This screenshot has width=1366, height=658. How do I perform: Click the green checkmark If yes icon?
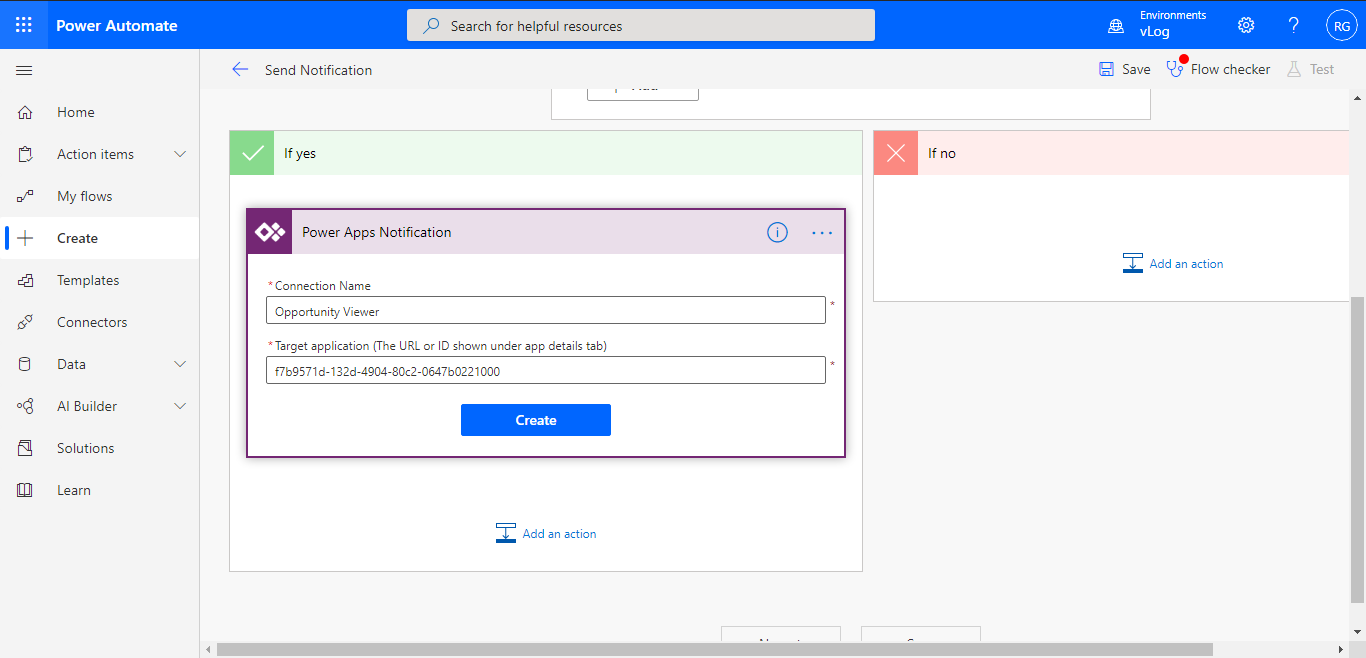[253, 153]
